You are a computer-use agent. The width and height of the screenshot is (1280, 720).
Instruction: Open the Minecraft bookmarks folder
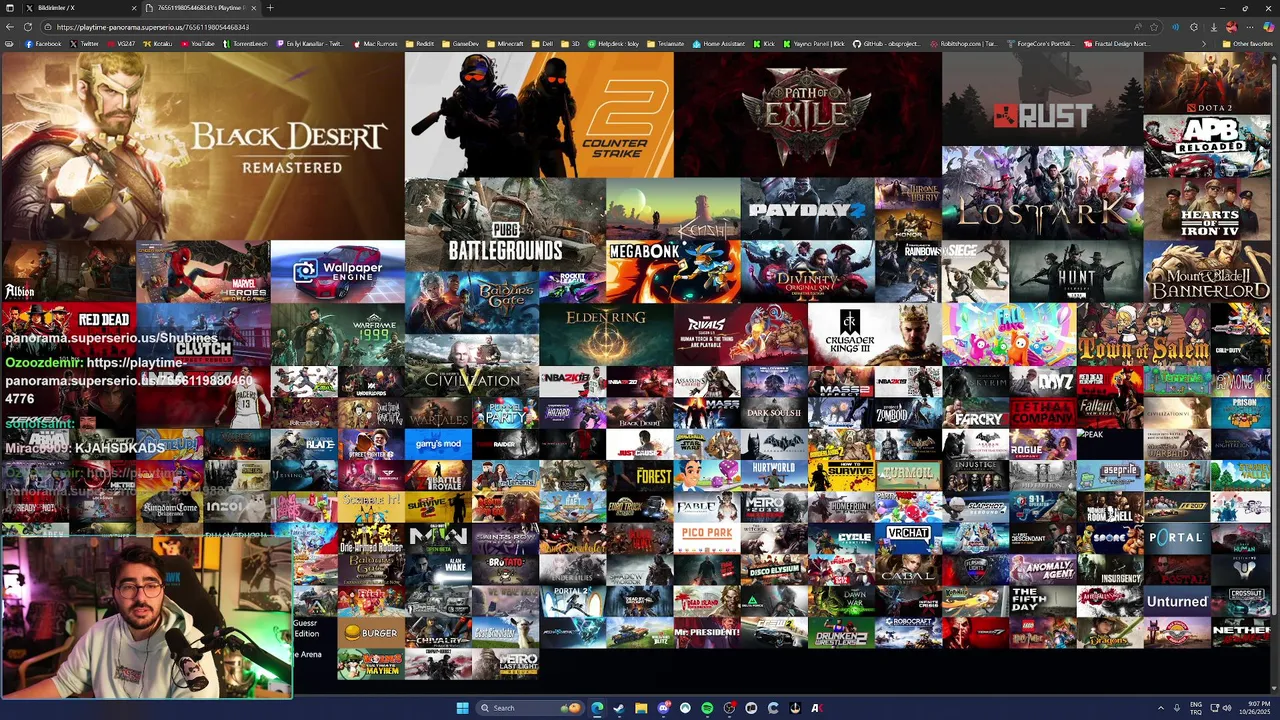tap(506, 44)
